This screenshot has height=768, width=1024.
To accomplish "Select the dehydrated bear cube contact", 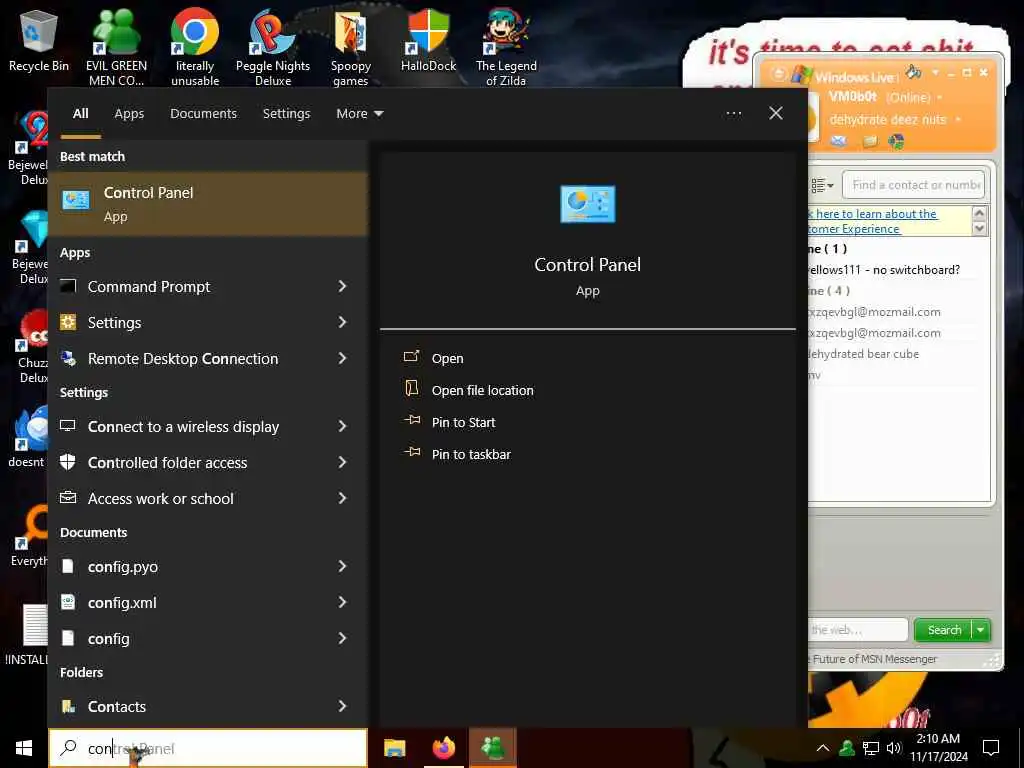I will [x=863, y=354].
